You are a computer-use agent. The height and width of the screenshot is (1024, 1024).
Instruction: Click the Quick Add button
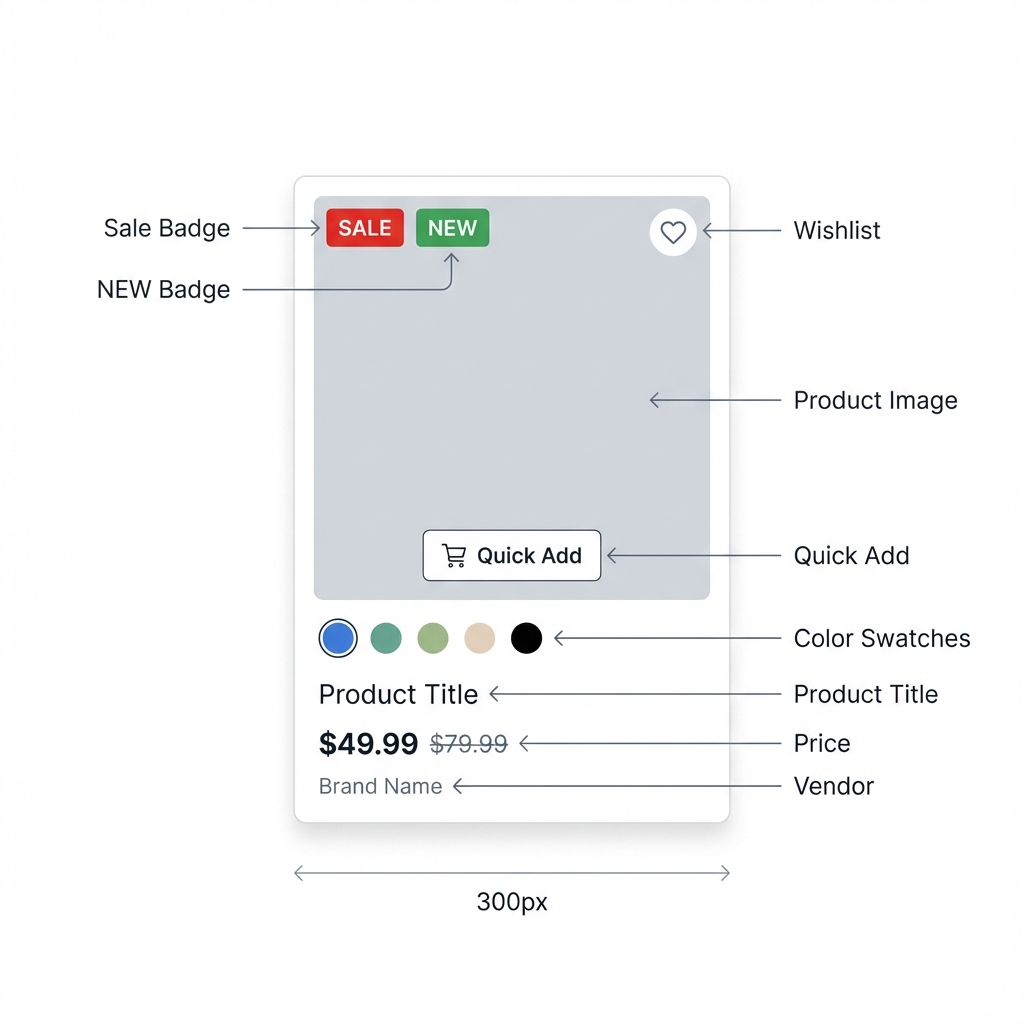pos(512,555)
